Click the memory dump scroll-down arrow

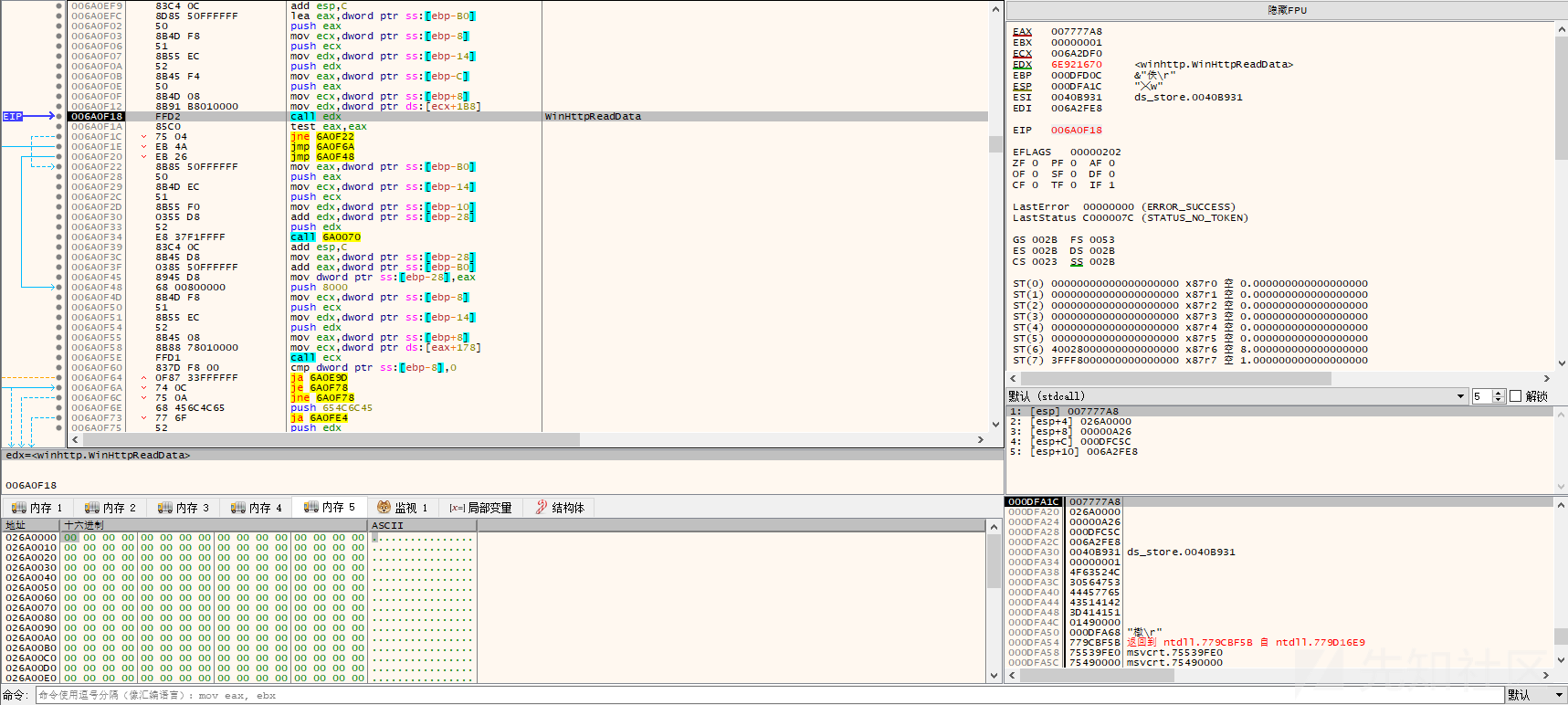point(994,676)
